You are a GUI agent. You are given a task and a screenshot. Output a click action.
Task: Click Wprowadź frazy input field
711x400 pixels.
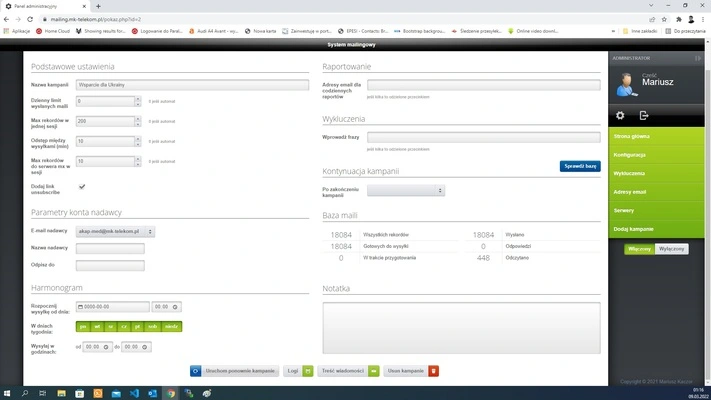[483, 137]
